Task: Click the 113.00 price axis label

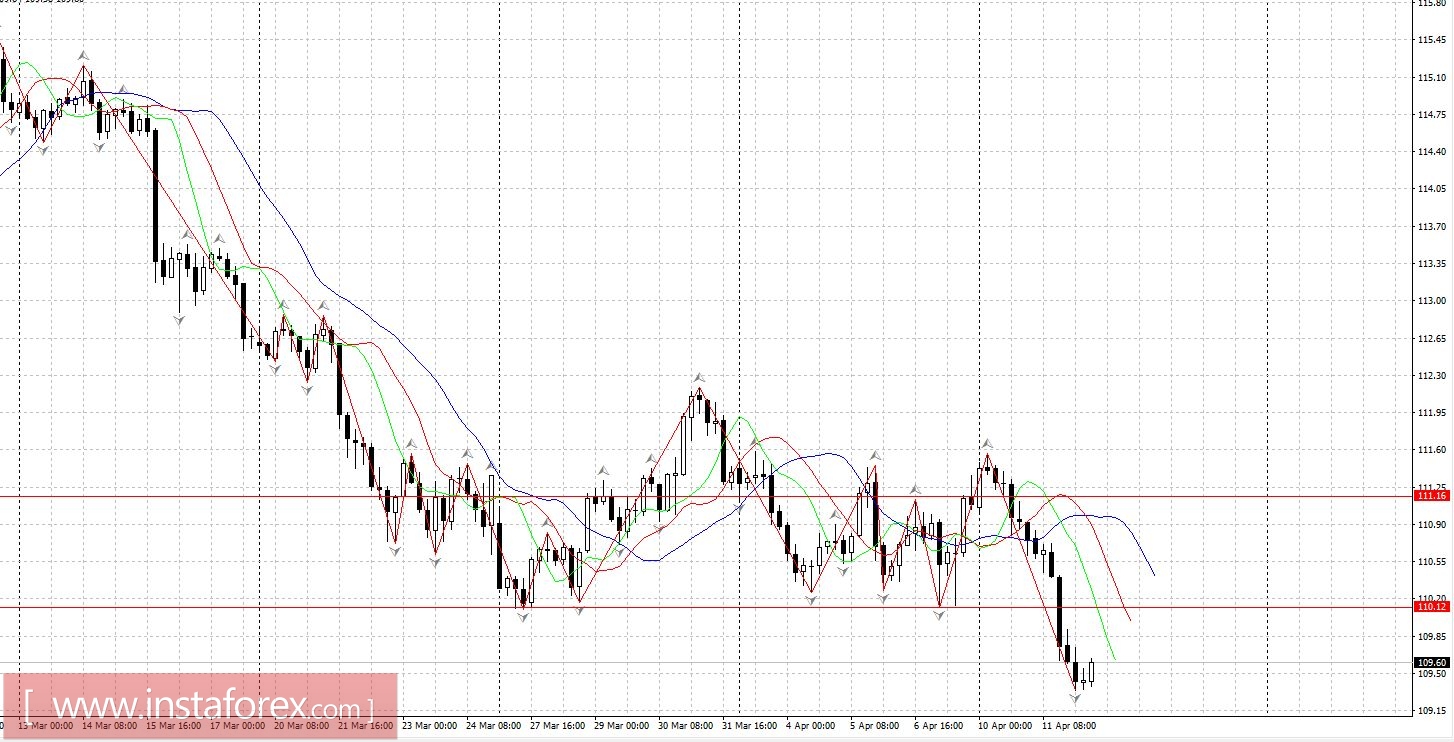Action: (x=1432, y=301)
